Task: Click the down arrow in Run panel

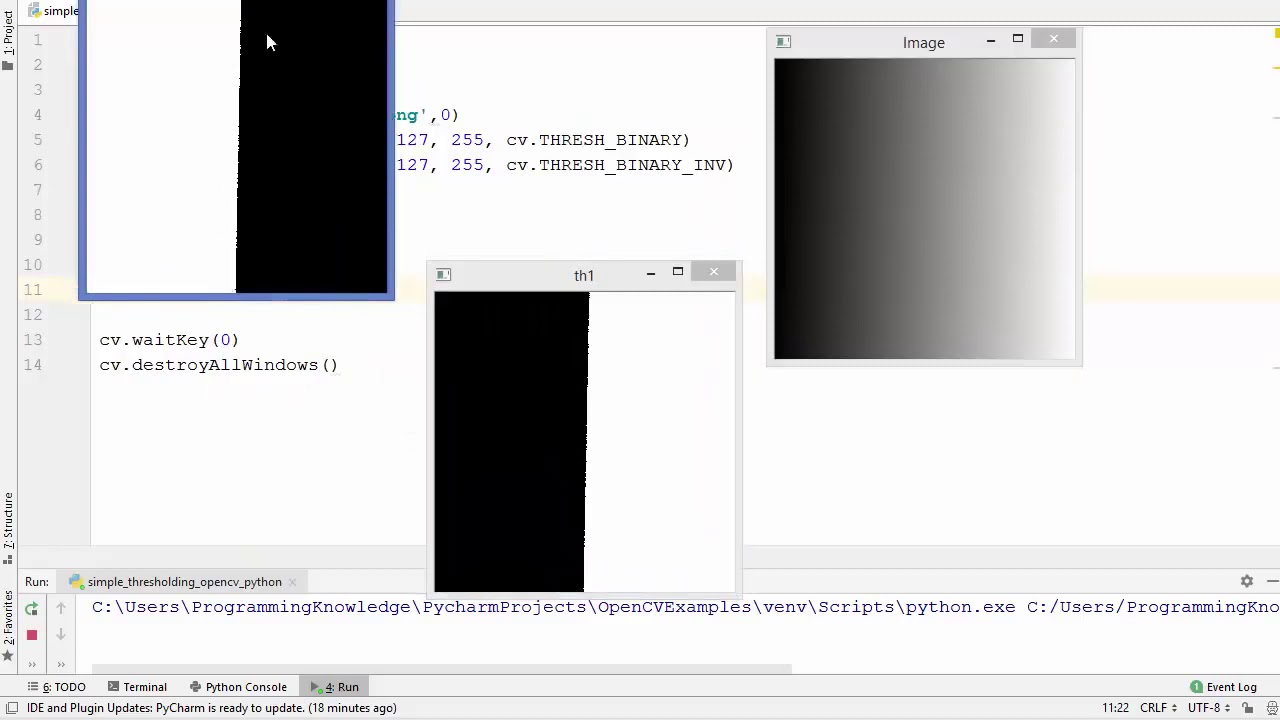Action: (x=61, y=634)
